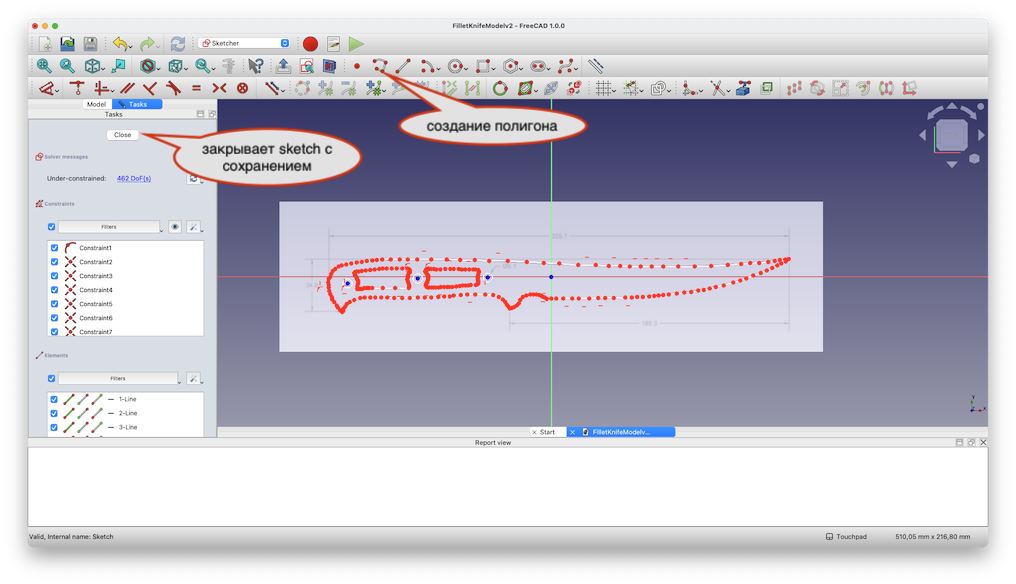This screenshot has width=1016, height=584.
Task: Toggle constraints visibility eye button
Action: [x=174, y=227]
